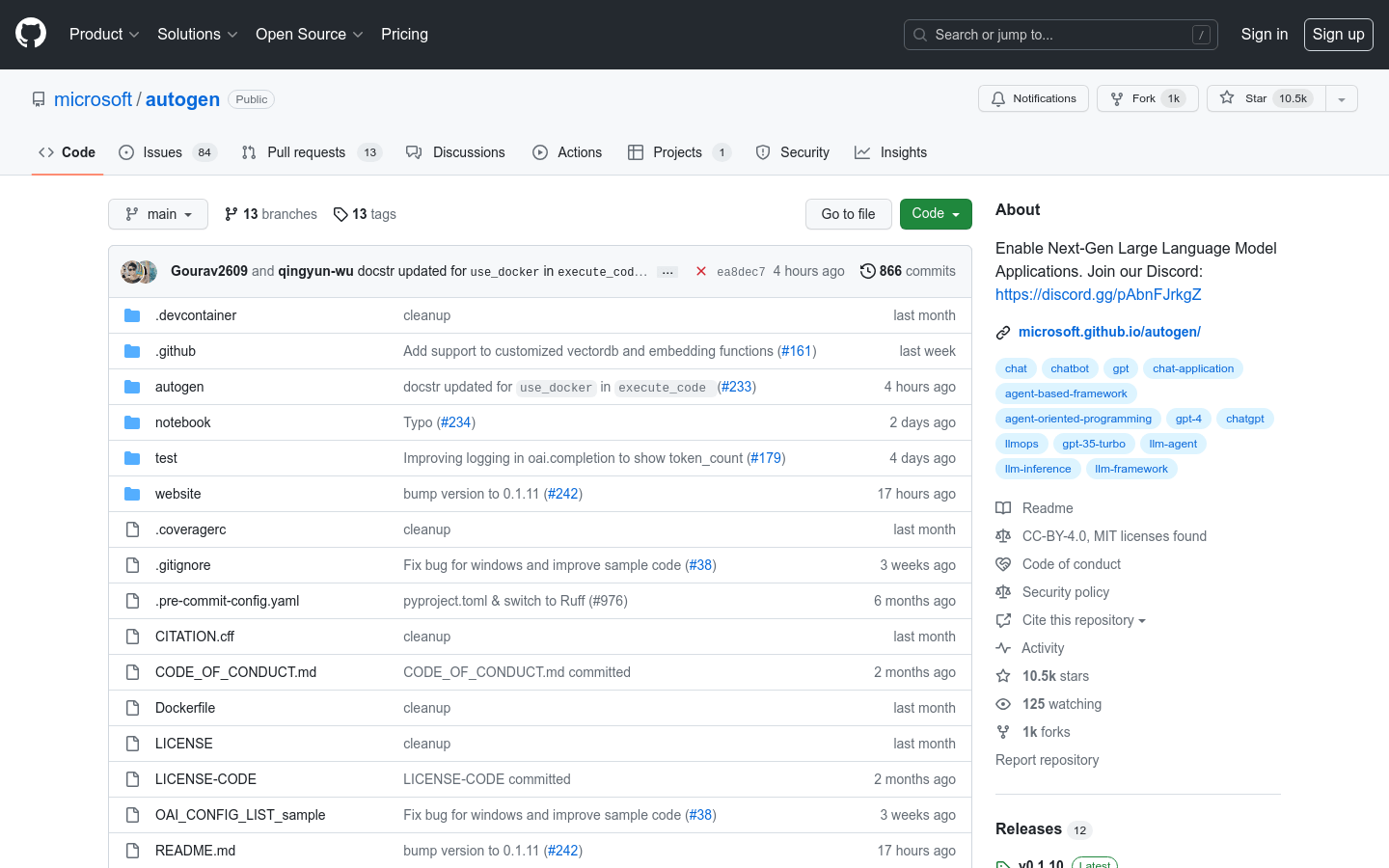Click the commit author avatars
Viewport: 1389px width, 868px height.
tap(139, 272)
